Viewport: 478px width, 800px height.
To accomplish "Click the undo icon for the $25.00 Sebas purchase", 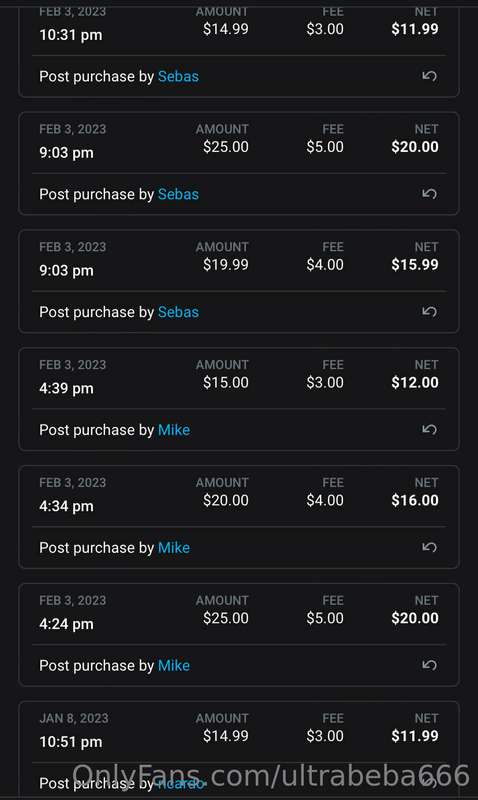I will pos(429,194).
